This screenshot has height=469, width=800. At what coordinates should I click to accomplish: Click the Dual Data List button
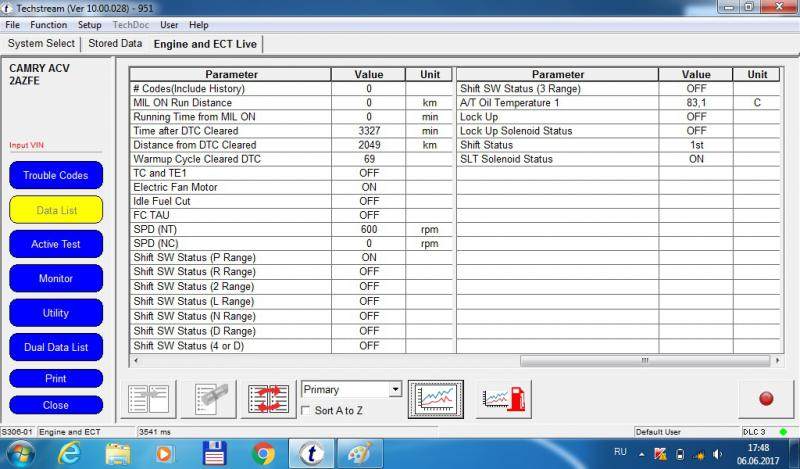(x=56, y=347)
